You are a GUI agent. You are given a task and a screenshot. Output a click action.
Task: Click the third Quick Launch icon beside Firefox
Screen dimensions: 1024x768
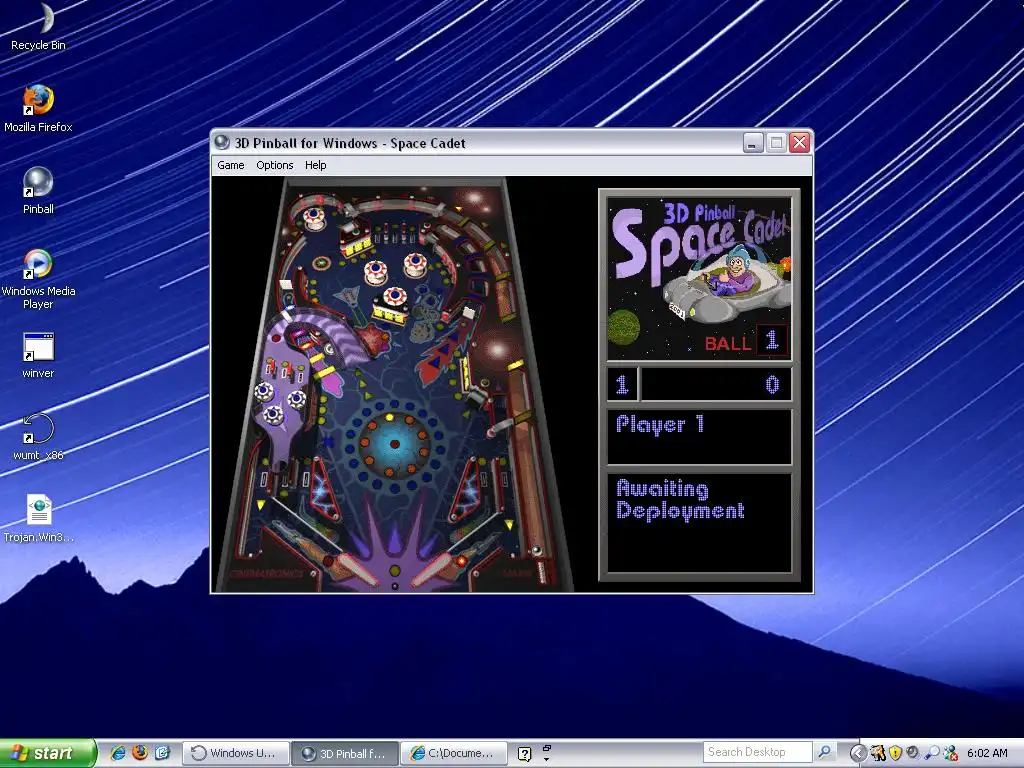click(x=162, y=753)
